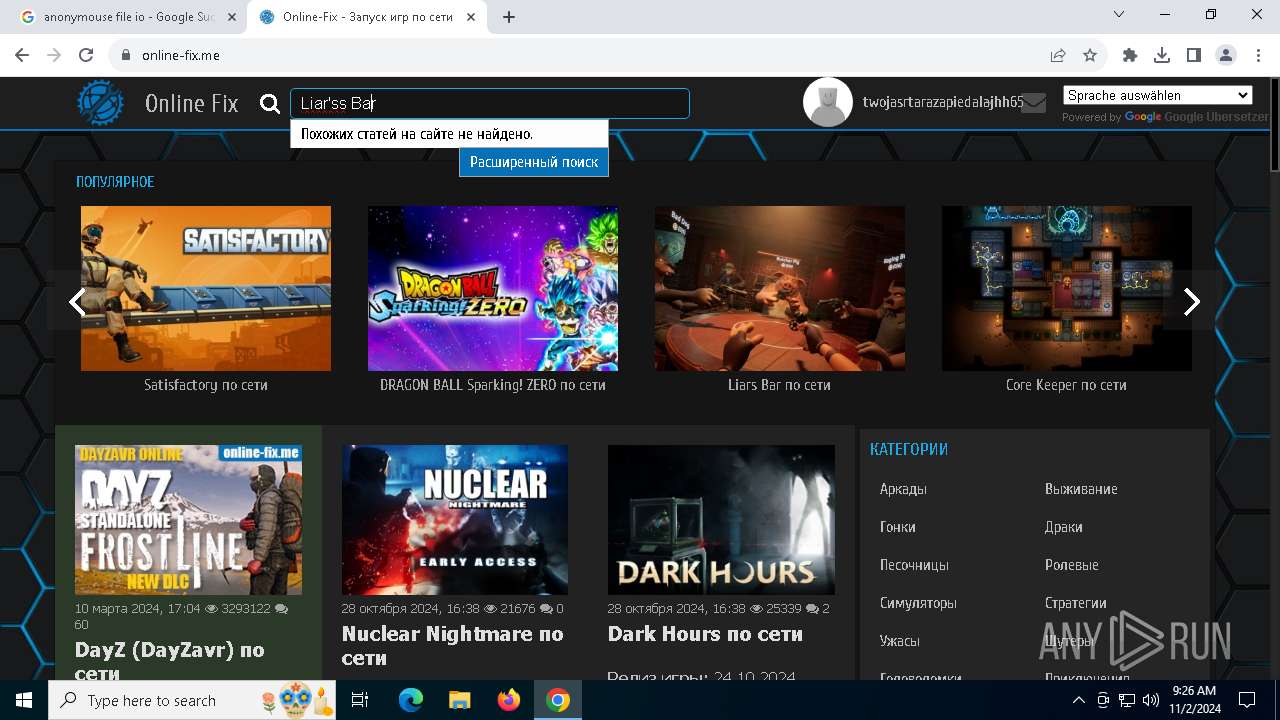Open Chrome three-dot menu
The image size is (1280, 720).
[x=1258, y=55]
